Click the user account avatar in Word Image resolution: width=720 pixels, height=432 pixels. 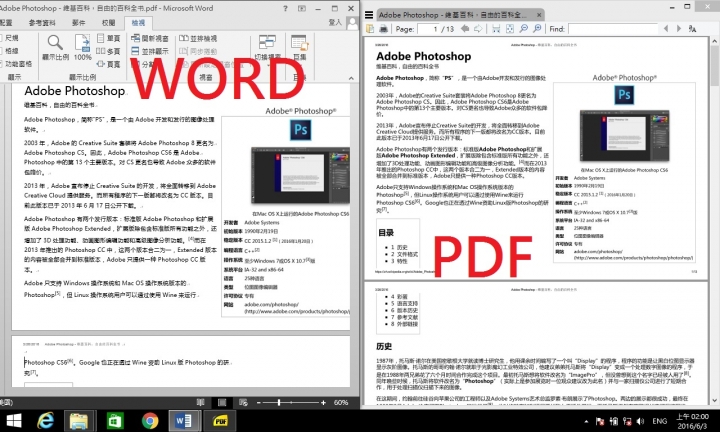(x=352, y=23)
